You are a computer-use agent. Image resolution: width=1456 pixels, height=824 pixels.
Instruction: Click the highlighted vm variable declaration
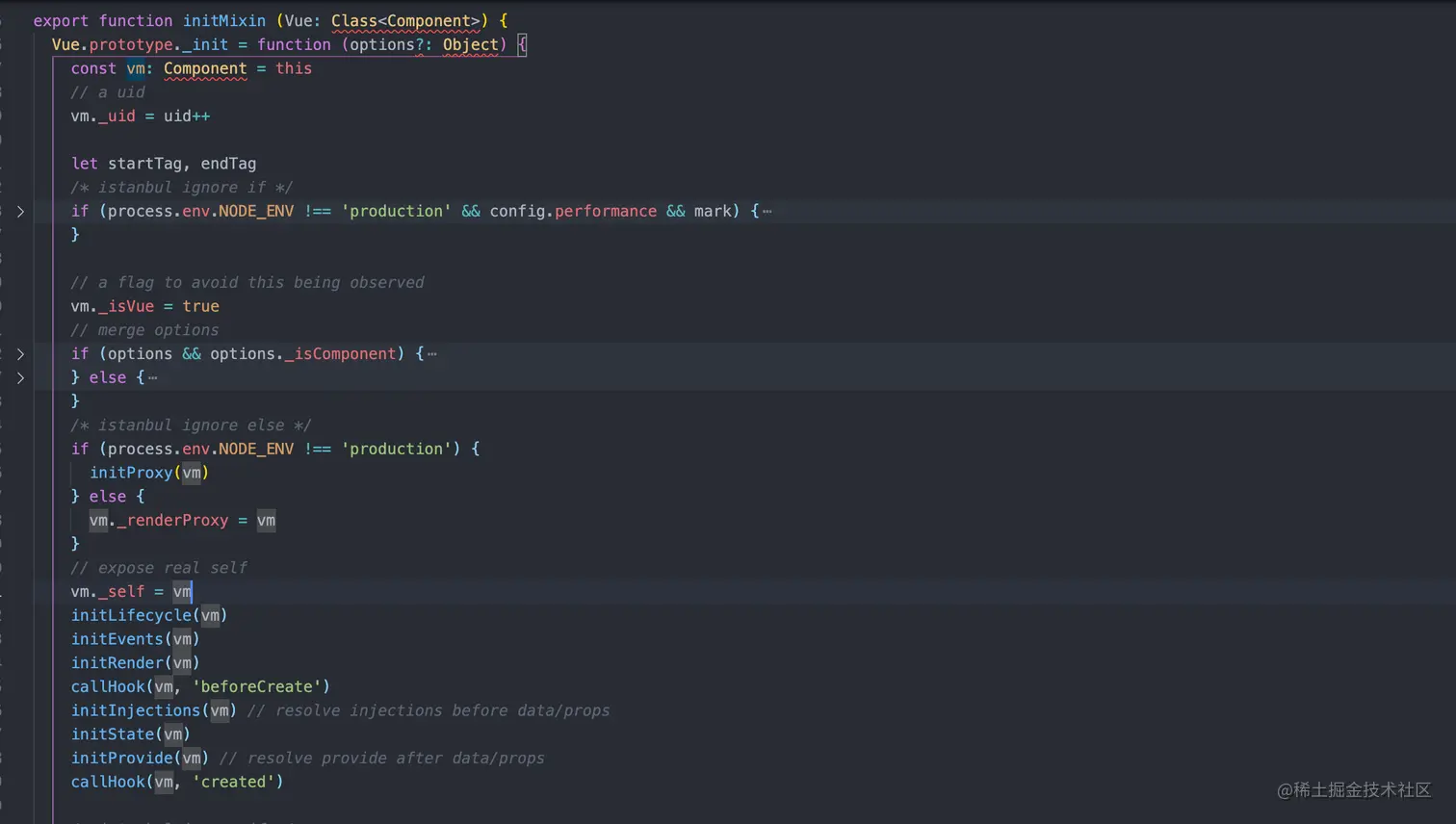tap(137, 68)
